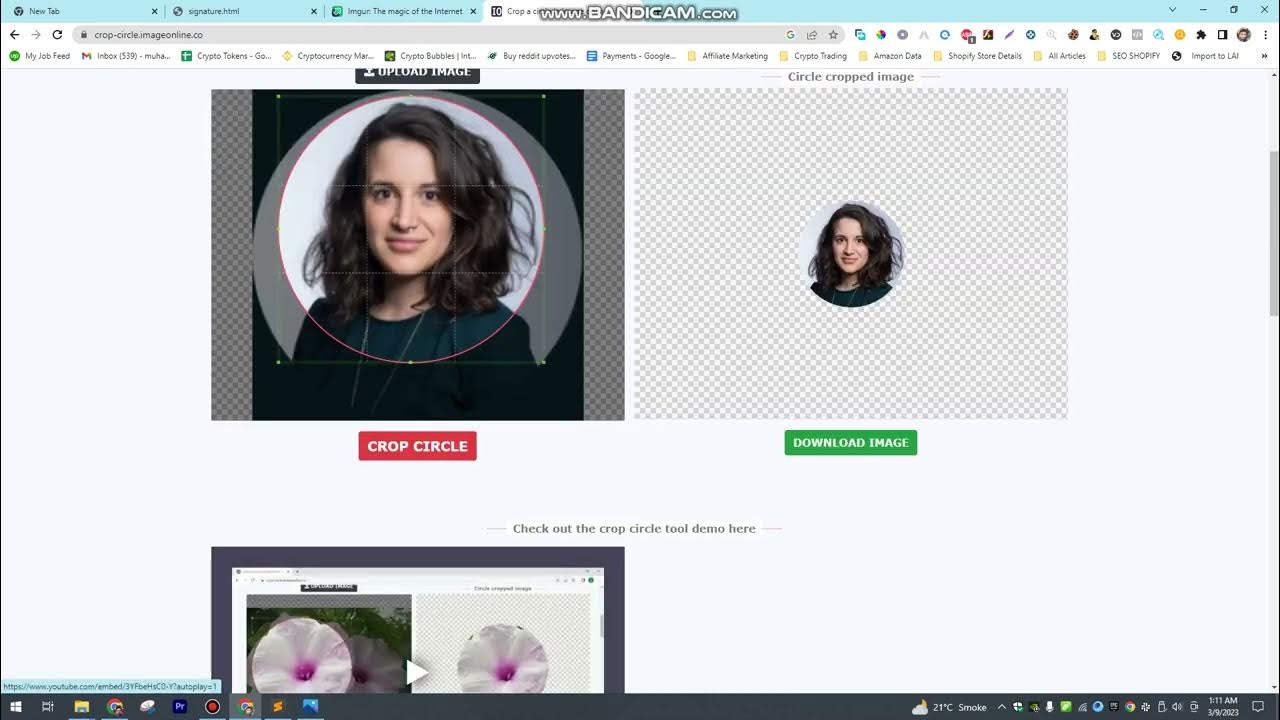Bookmark this page with star icon

click(x=833, y=34)
